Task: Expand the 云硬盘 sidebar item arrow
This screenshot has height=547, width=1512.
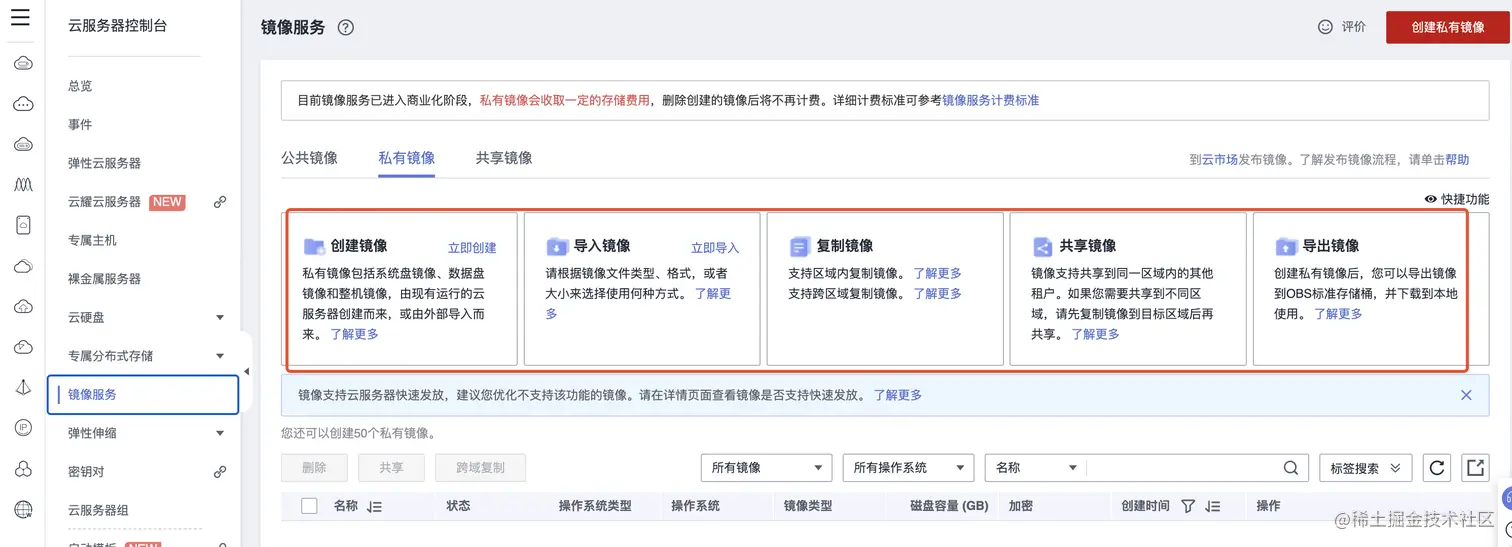Action: [x=220, y=318]
